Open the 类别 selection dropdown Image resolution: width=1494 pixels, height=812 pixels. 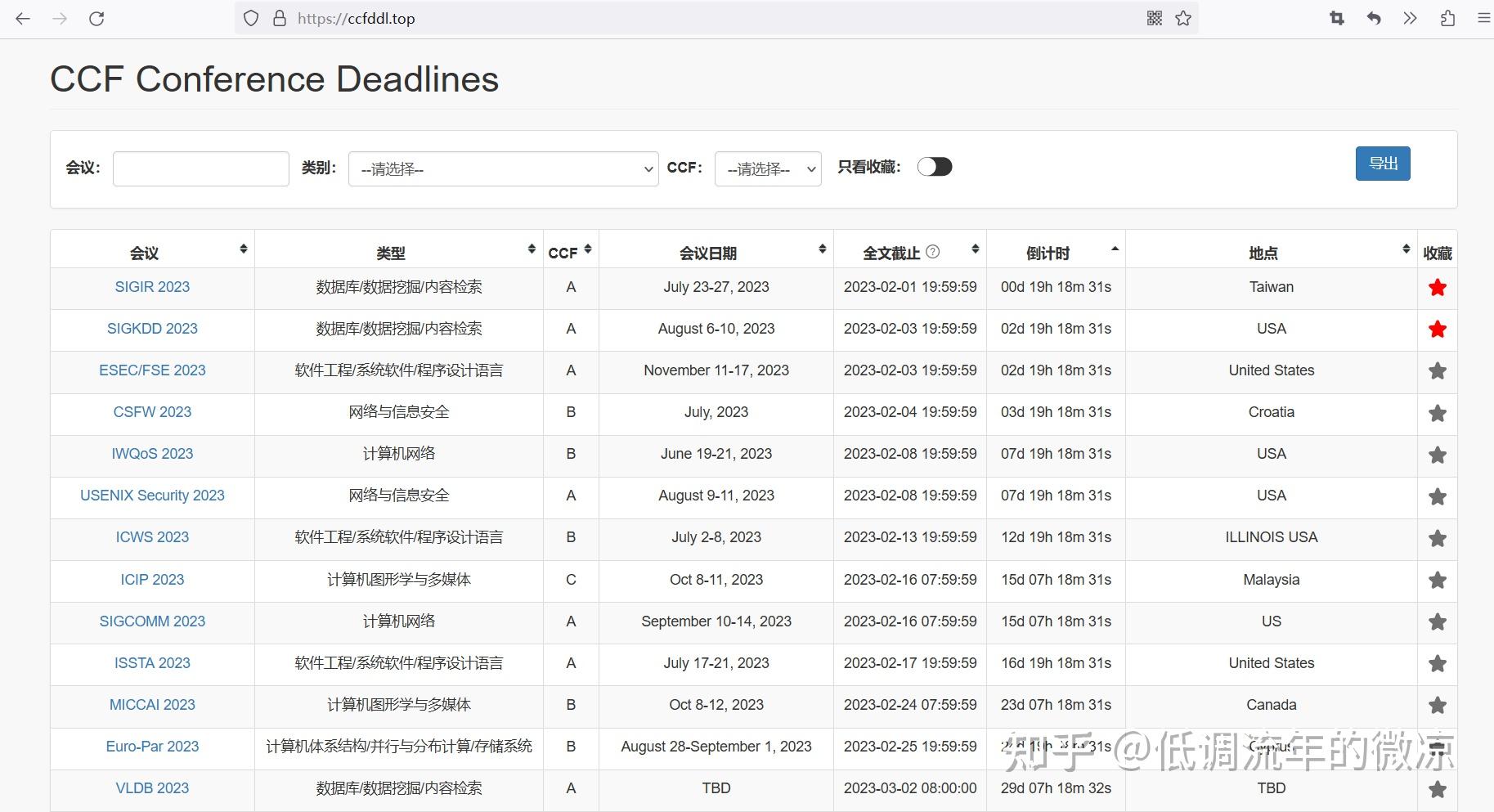[x=502, y=168]
